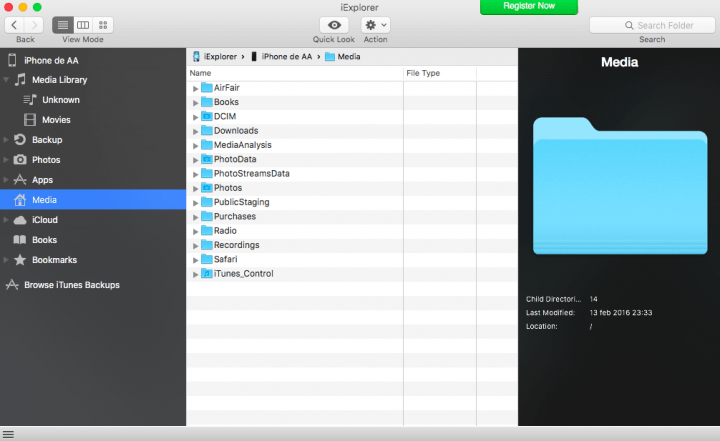
Task: Select the Safari folder icon
Action: tap(207, 259)
